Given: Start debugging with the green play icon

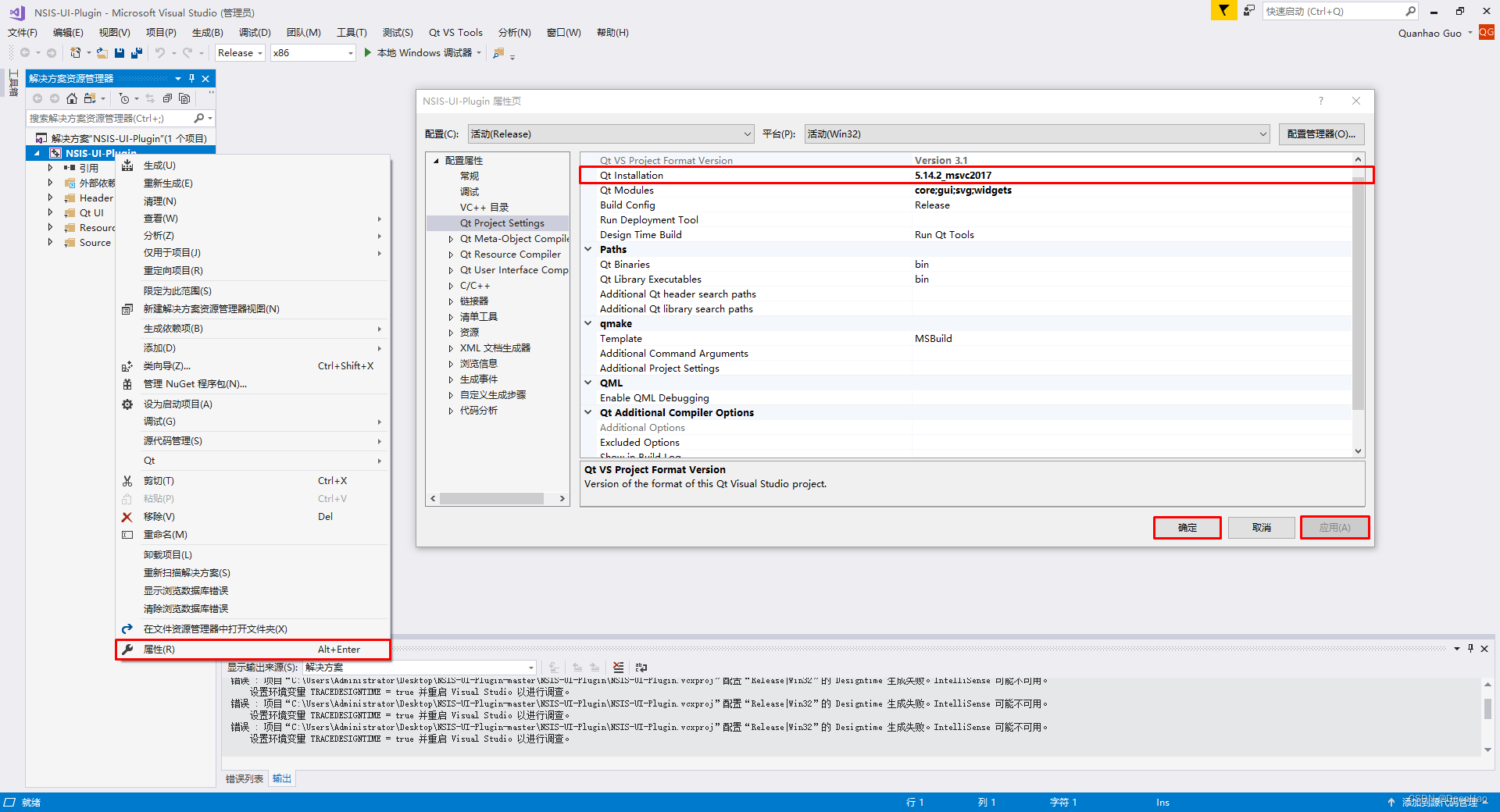Looking at the screenshot, I should click(368, 53).
